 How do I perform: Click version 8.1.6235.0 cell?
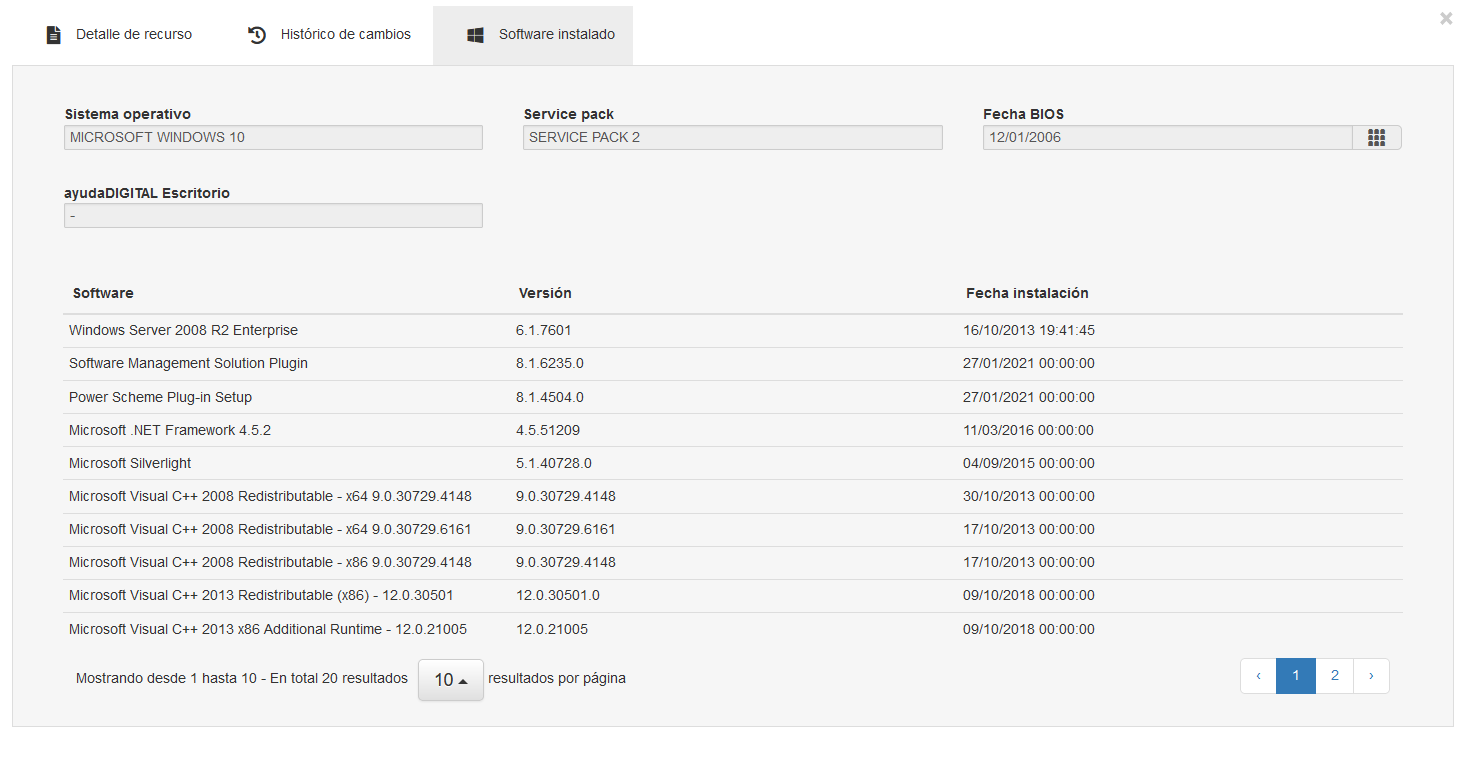coord(550,363)
